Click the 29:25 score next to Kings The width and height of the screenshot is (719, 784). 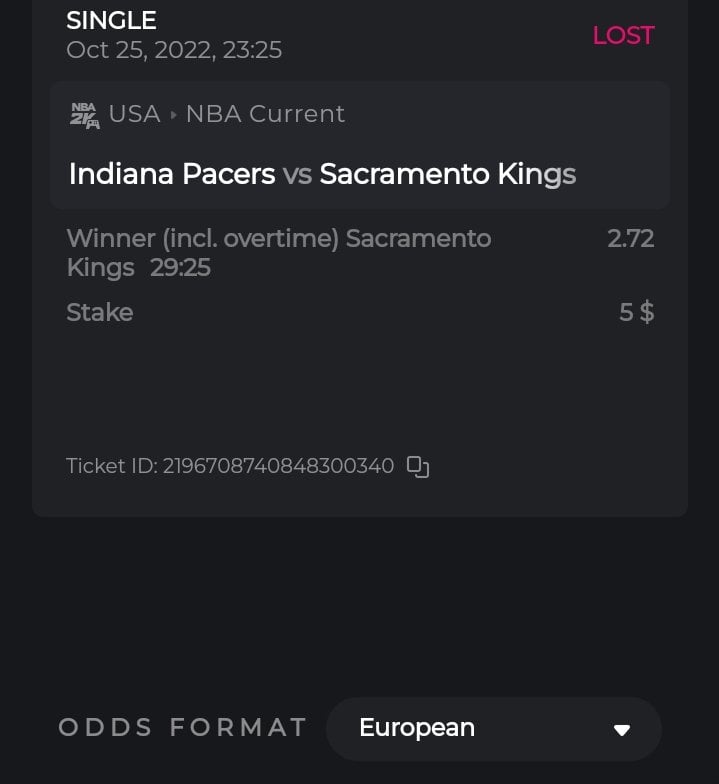coord(180,268)
